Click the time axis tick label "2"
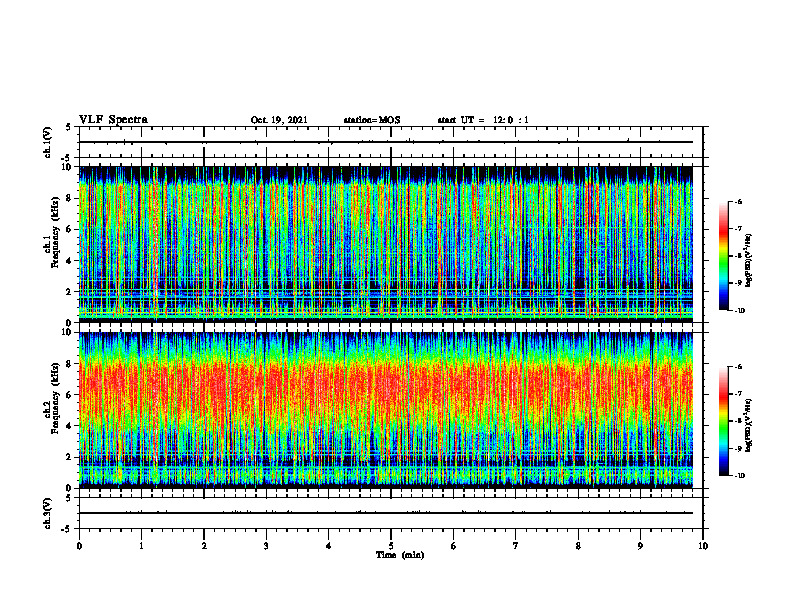The height and width of the screenshot is (612, 792). click(x=204, y=546)
